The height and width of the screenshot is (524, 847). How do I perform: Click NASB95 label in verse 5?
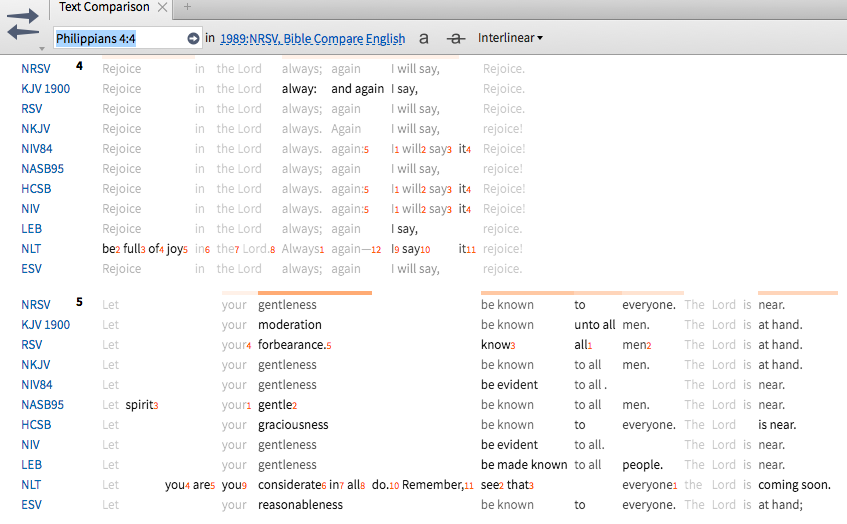click(42, 405)
